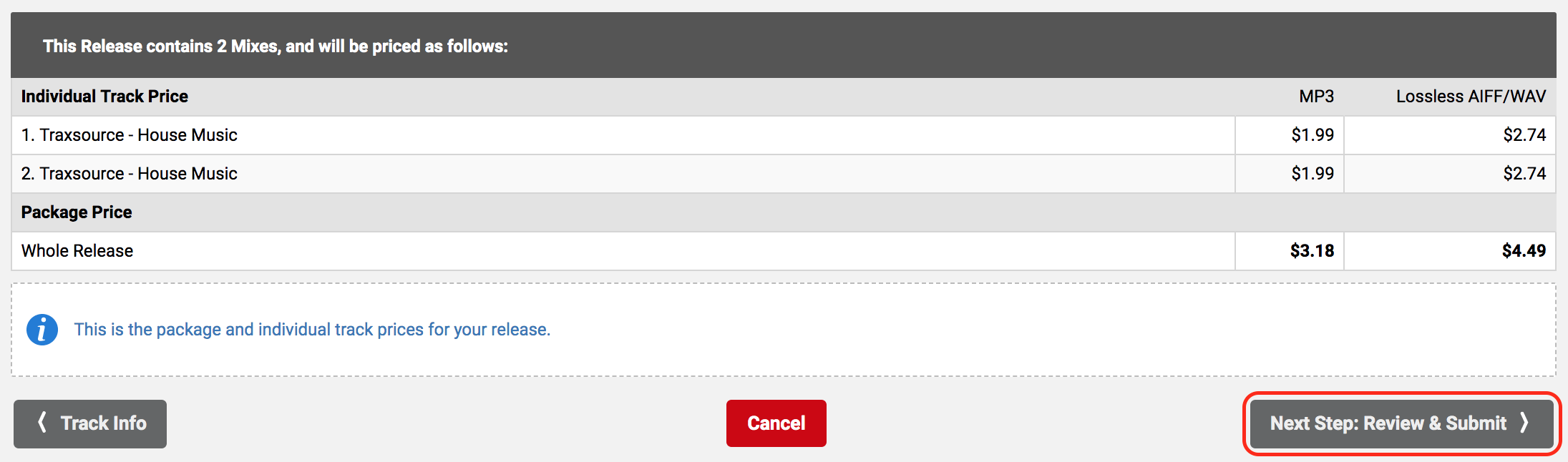The image size is (1568, 462).
Task: Click the MP3 column header
Action: tap(1316, 97)
